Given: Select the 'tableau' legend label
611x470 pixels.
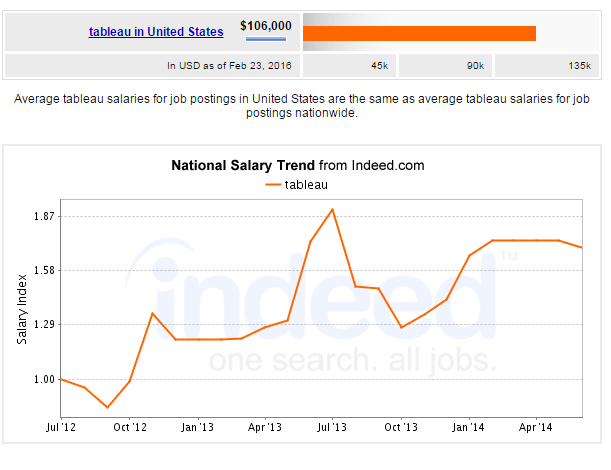Looking at the screenshot, I should (x=307, y=185).
